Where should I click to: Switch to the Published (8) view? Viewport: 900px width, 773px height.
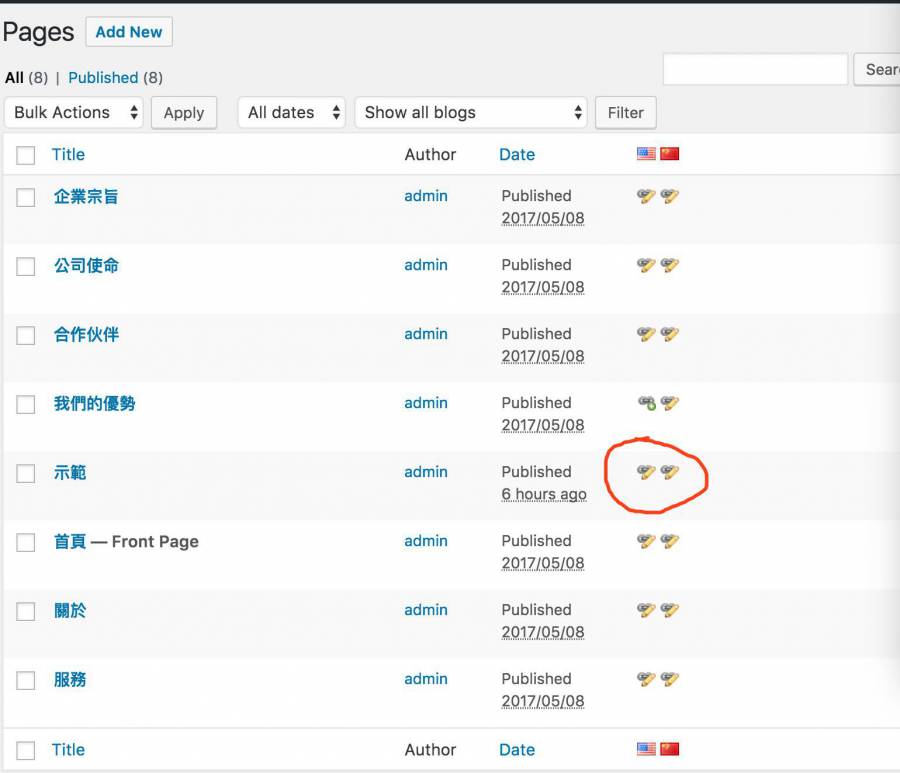pos(115,77)
